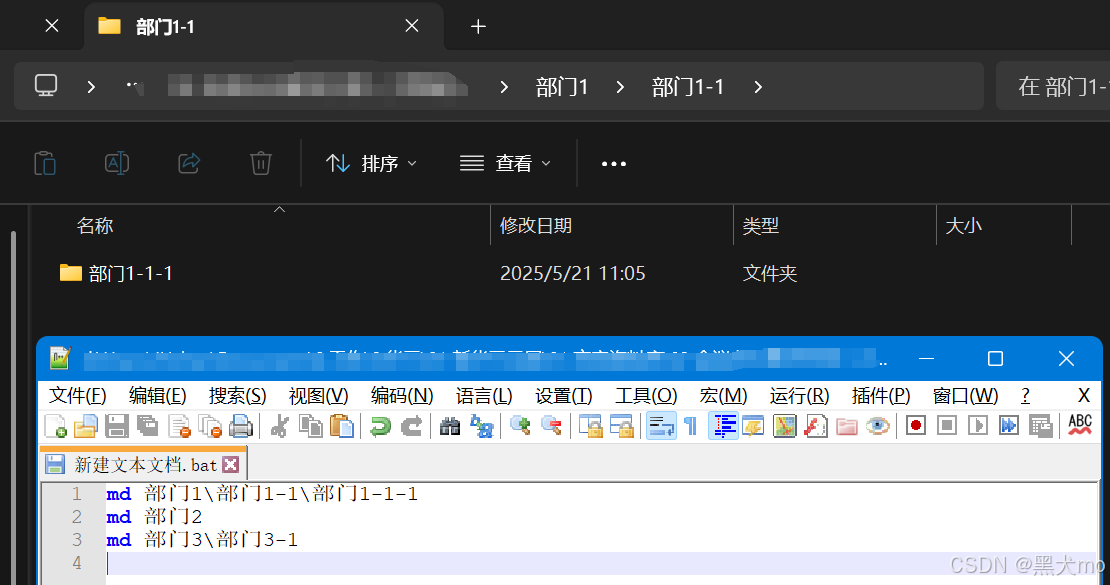Close the 新建文本文档.bat tab

pyautogui.click(x=230, y=465)
